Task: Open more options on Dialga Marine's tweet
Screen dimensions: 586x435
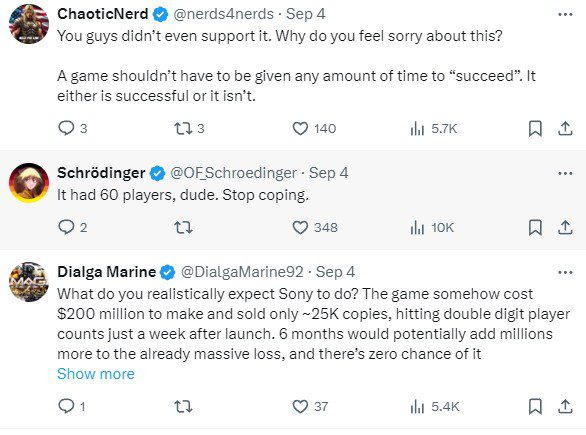Action: pyautogui.click(x=565, y=272)
